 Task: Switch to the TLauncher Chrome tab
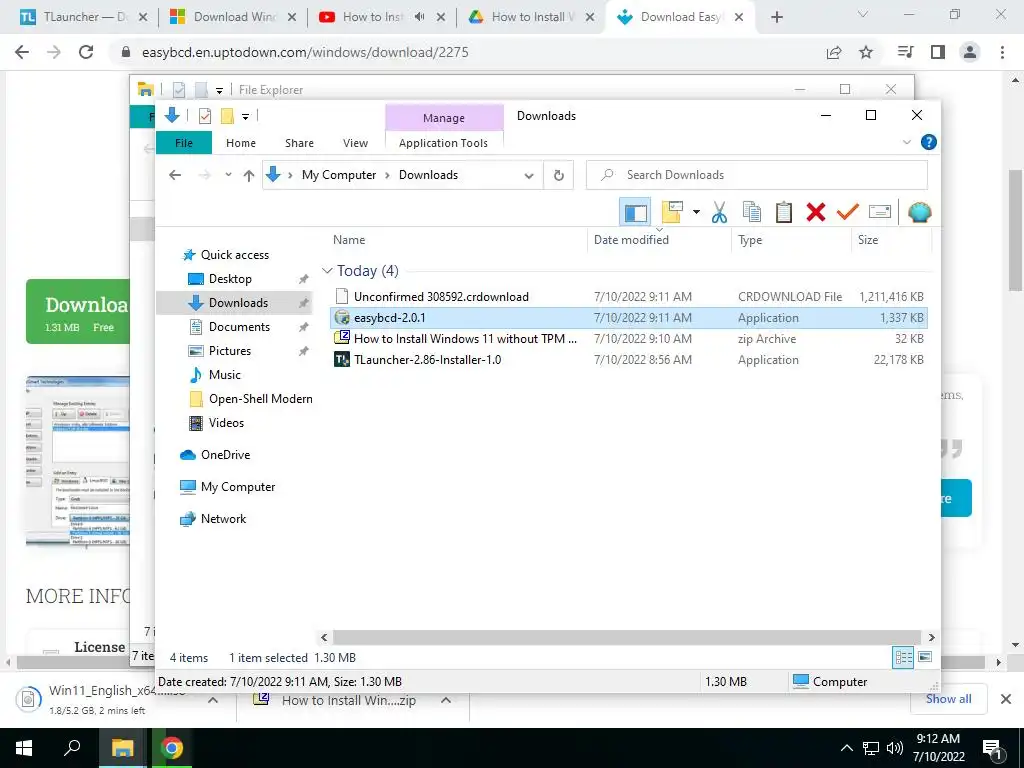83,17
